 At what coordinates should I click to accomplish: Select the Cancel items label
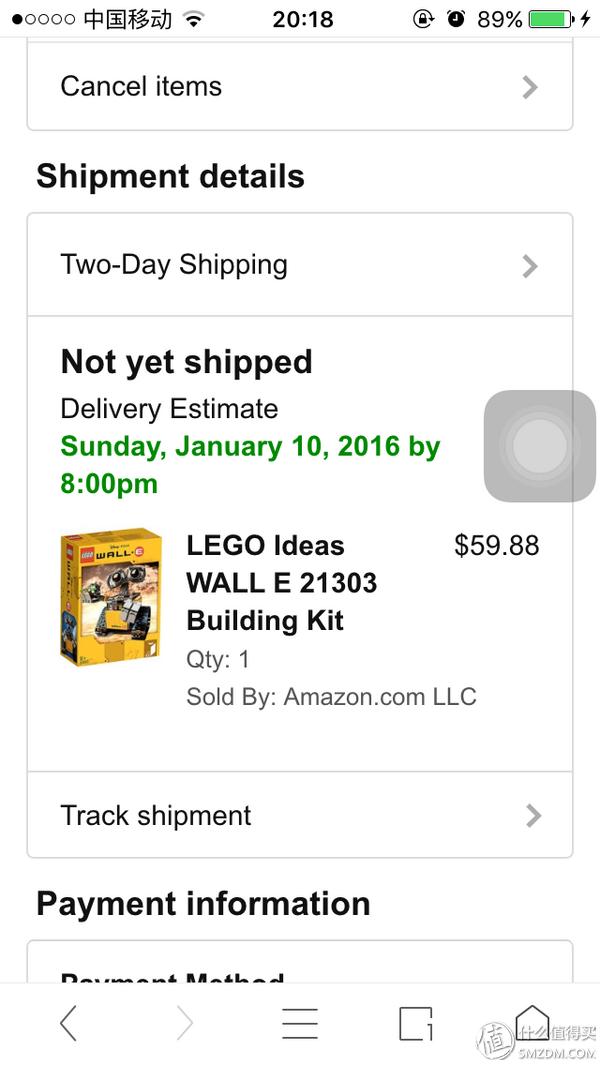tap(141, 86)
